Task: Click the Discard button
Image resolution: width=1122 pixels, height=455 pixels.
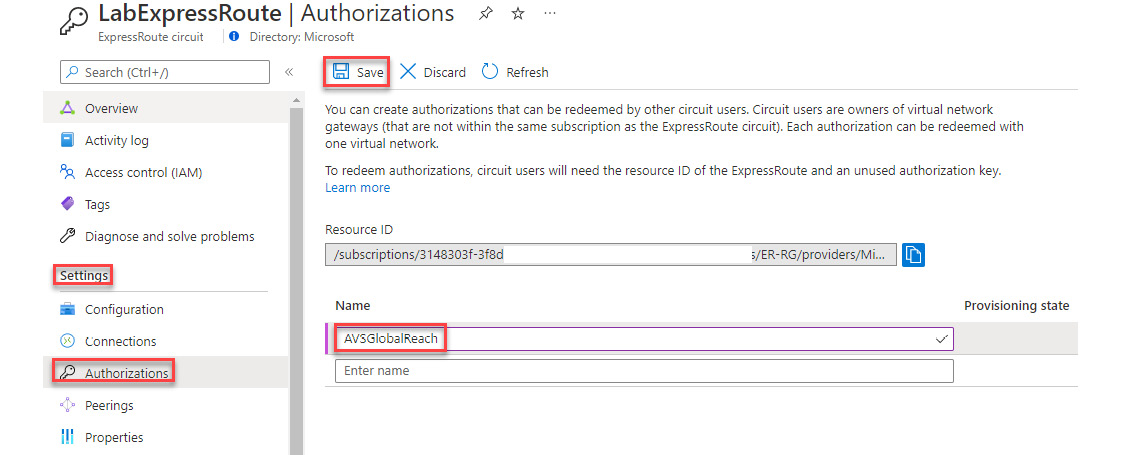Action: [433, 72]
